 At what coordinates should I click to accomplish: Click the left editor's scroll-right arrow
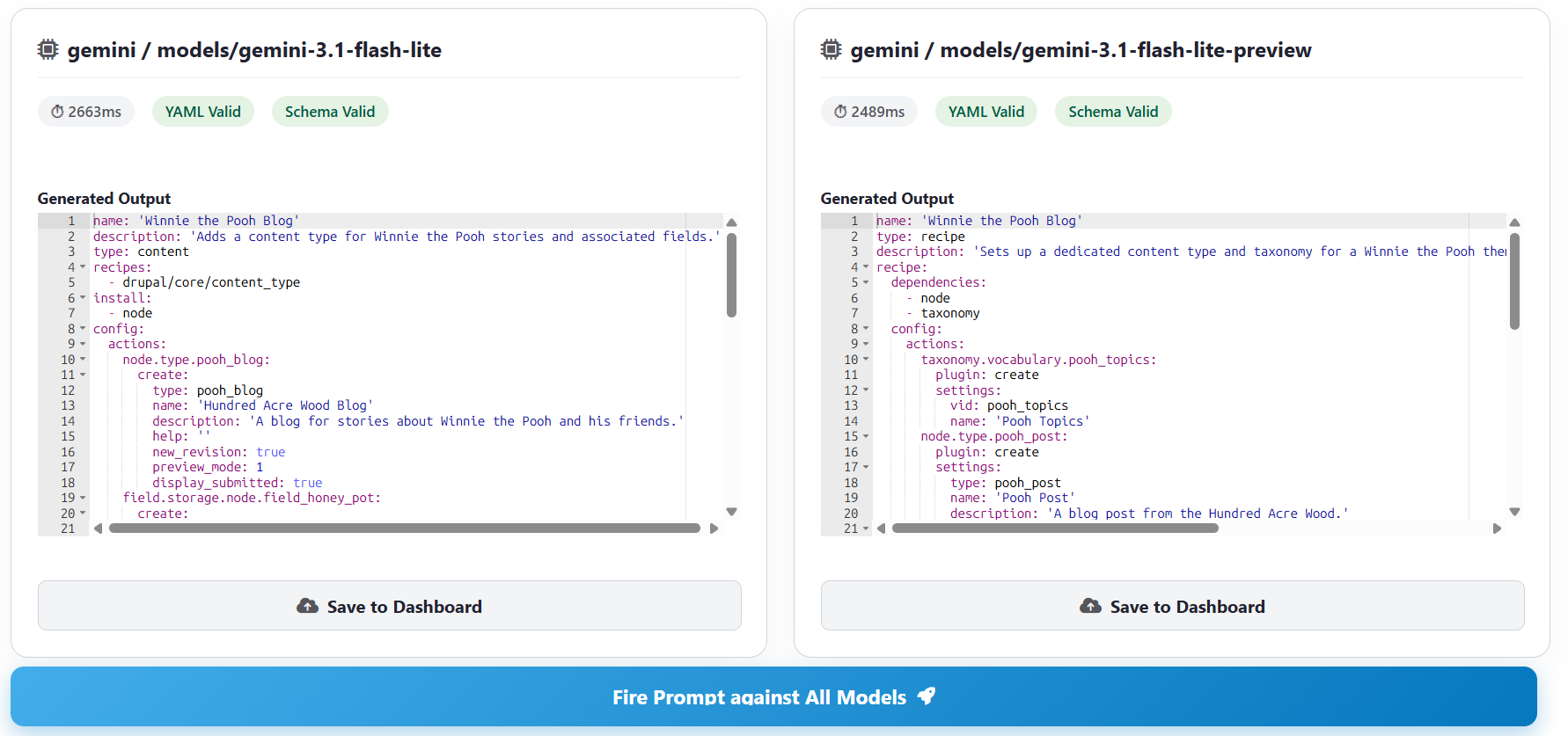714,528
